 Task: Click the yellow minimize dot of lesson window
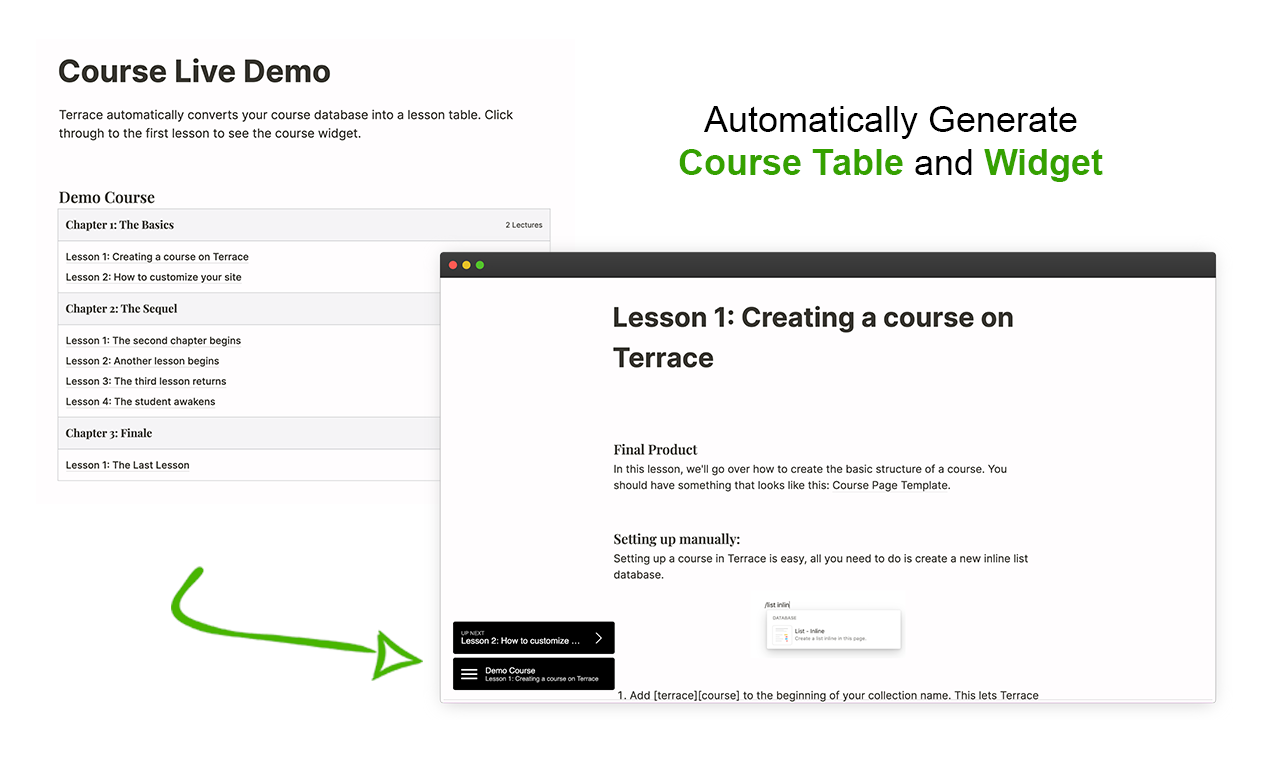[x=466, y=265]
